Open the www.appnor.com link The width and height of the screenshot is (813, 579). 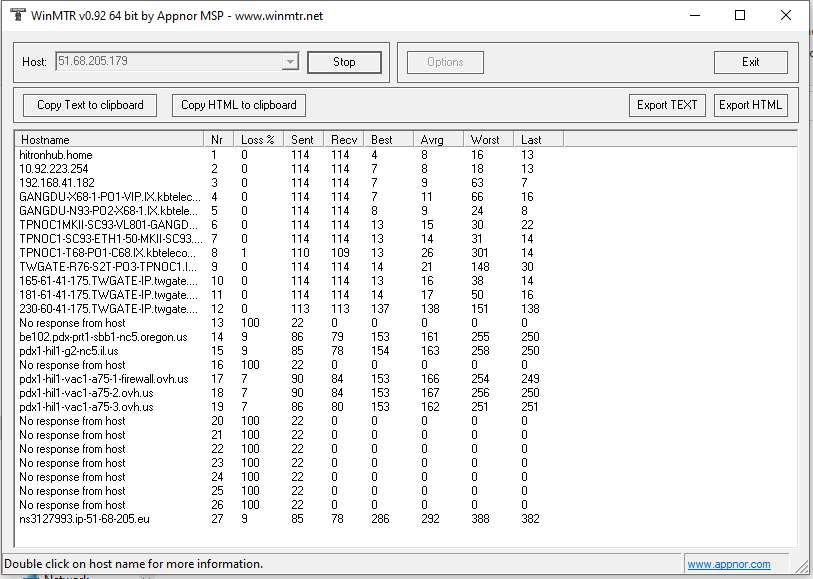point(728,564)
